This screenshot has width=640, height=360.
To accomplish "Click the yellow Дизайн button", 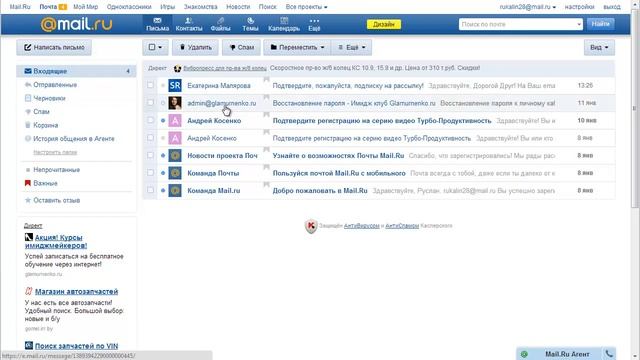I will click(384, 24).
